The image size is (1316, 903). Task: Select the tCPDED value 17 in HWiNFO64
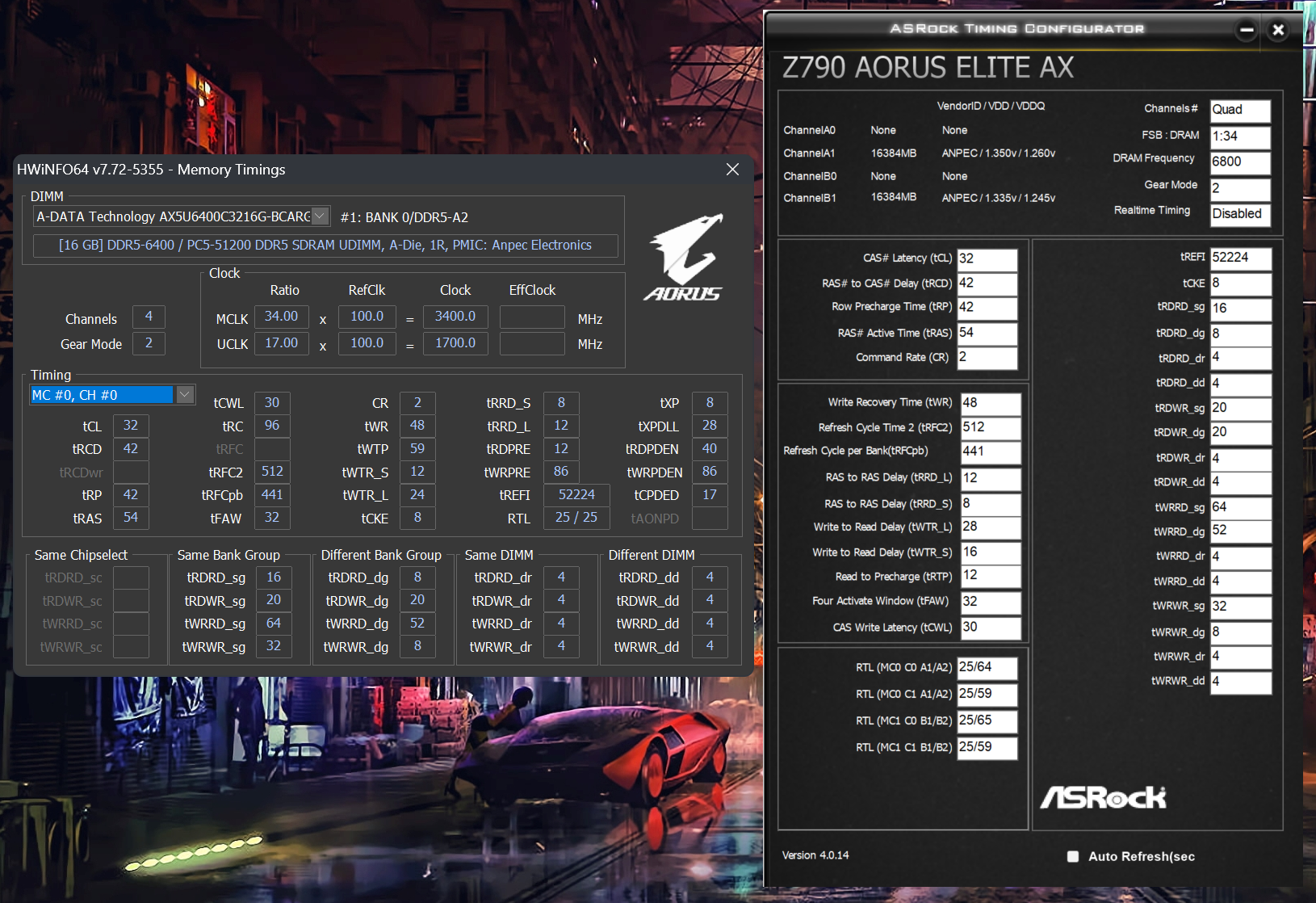click(x=710, y=495)
